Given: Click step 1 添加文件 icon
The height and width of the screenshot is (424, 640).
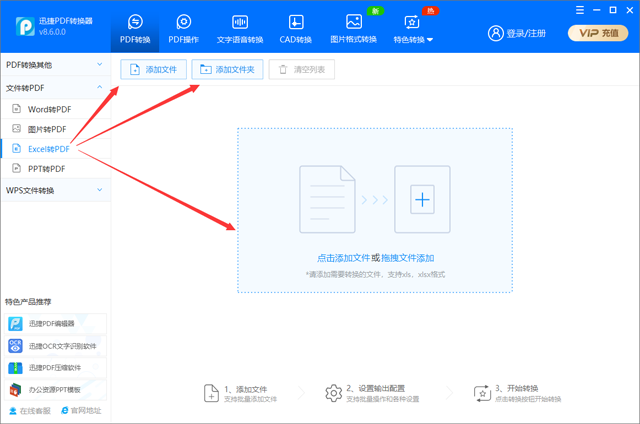Looking at the screenshot, I should (x=211, y=393).
